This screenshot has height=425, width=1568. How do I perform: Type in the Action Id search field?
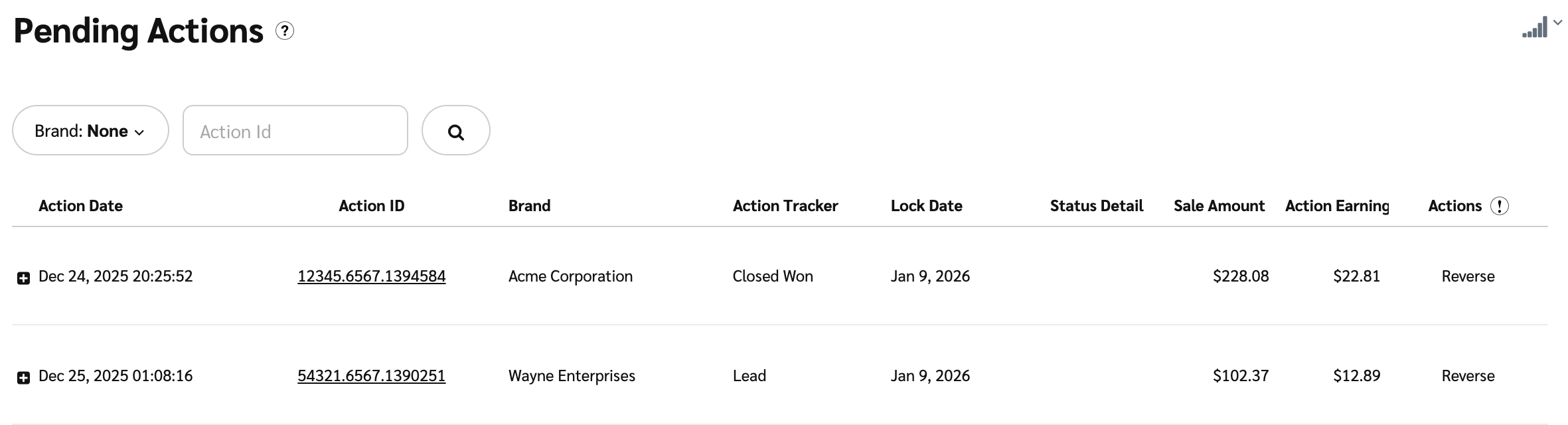click(295, 131)
